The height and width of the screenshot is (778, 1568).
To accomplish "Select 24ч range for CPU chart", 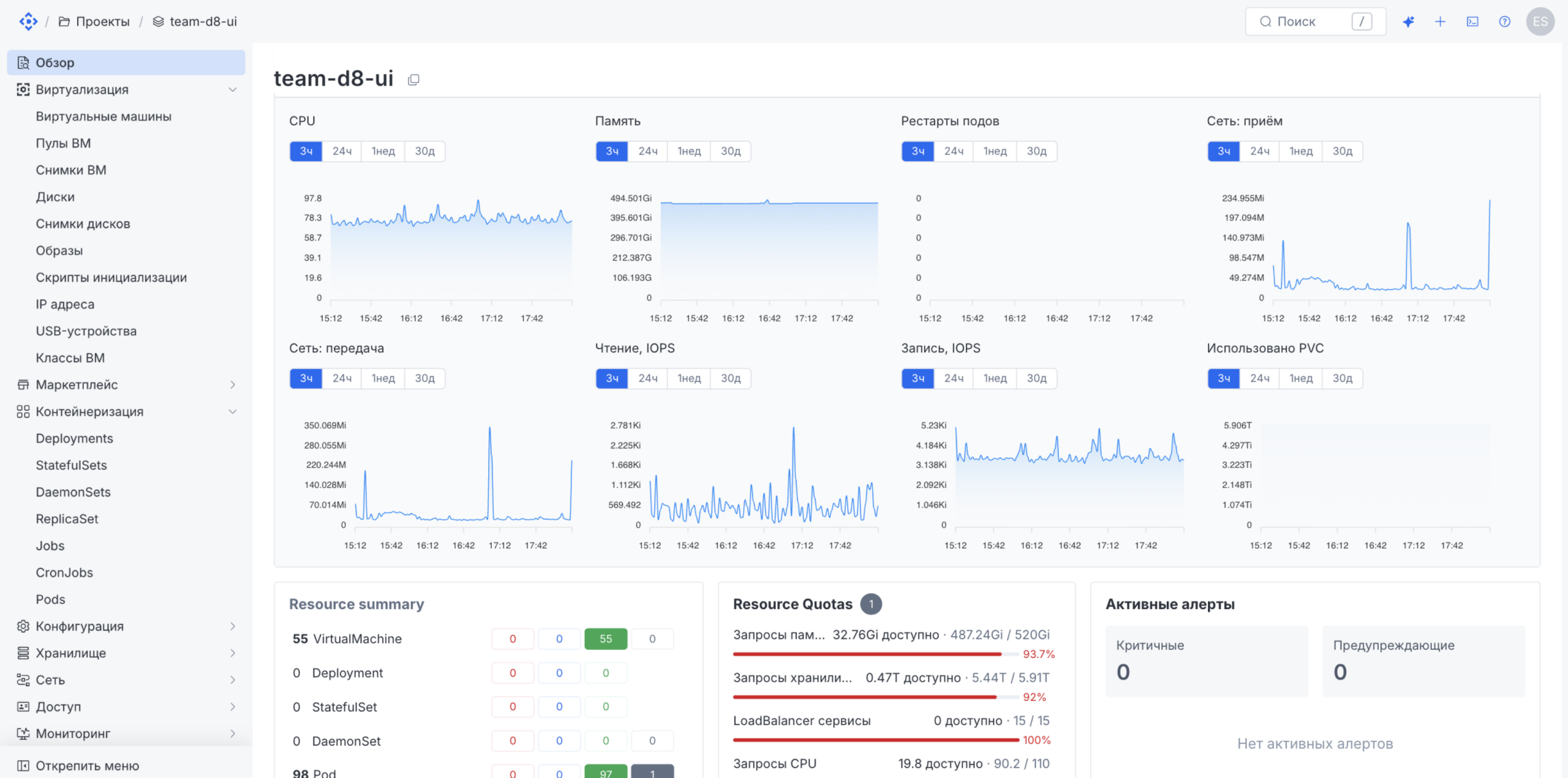I will (342, 151).
